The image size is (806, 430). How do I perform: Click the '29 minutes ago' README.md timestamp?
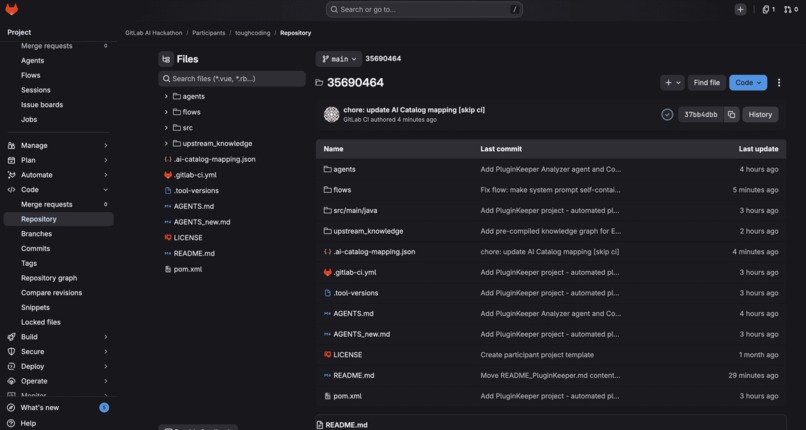coord(753,376)
